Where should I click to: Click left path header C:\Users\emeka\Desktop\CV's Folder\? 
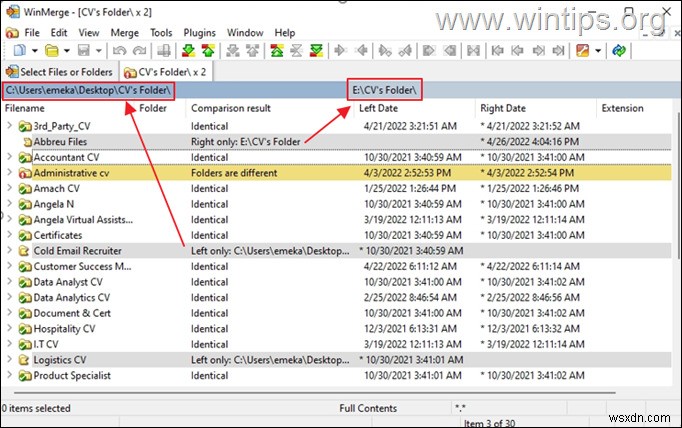[88, 90]
